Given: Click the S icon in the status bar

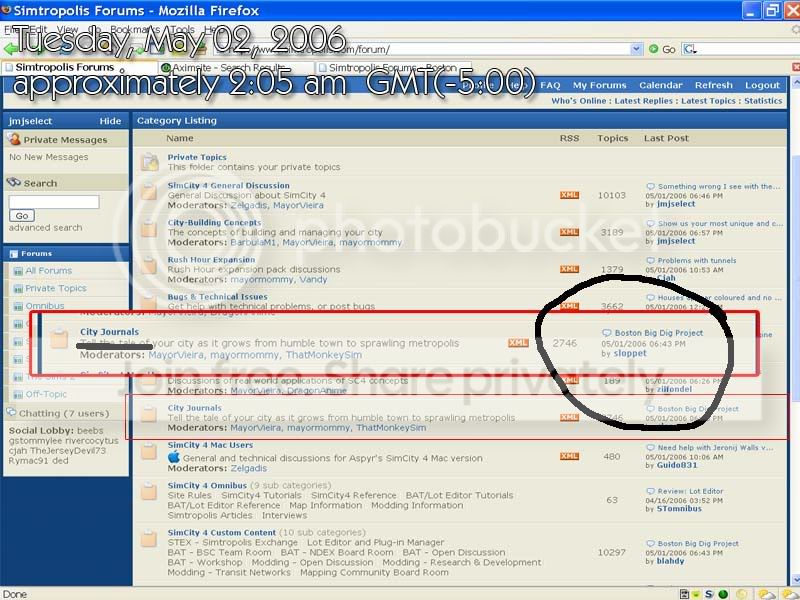Looking at the screenshot, I should tap(709, 594).
